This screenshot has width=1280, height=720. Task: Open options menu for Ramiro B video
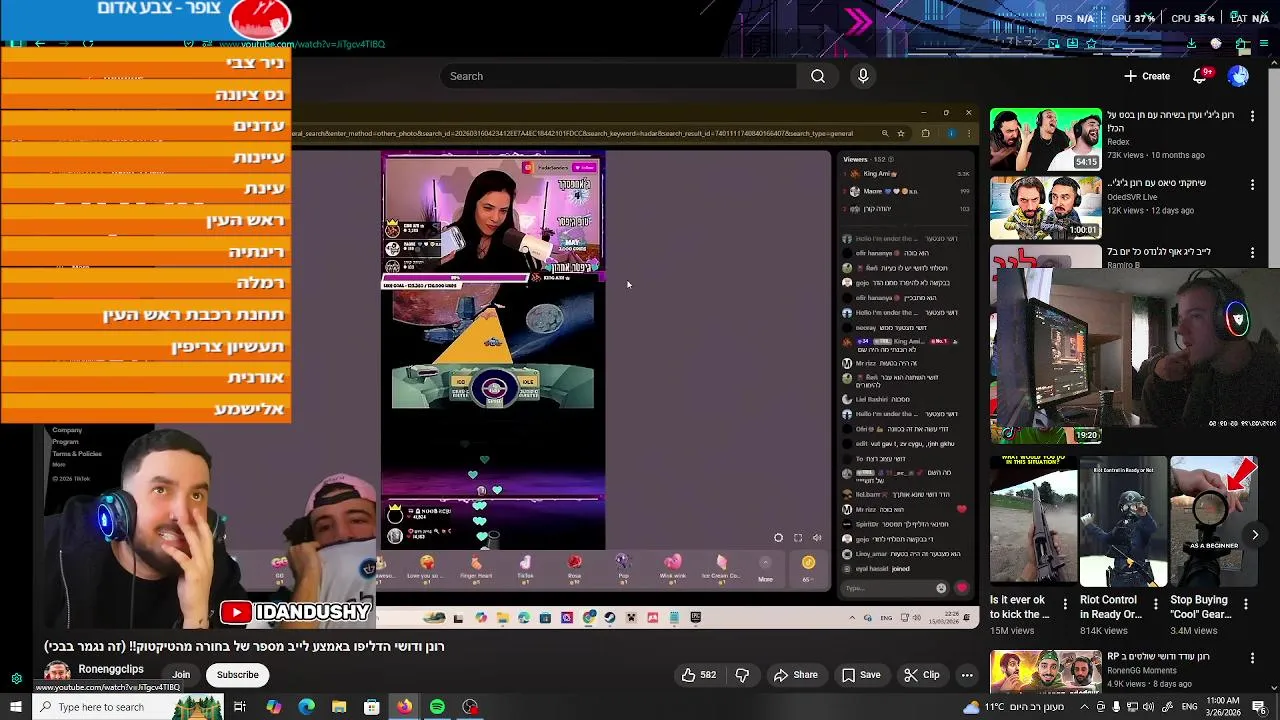click(x=1252, y=253)
